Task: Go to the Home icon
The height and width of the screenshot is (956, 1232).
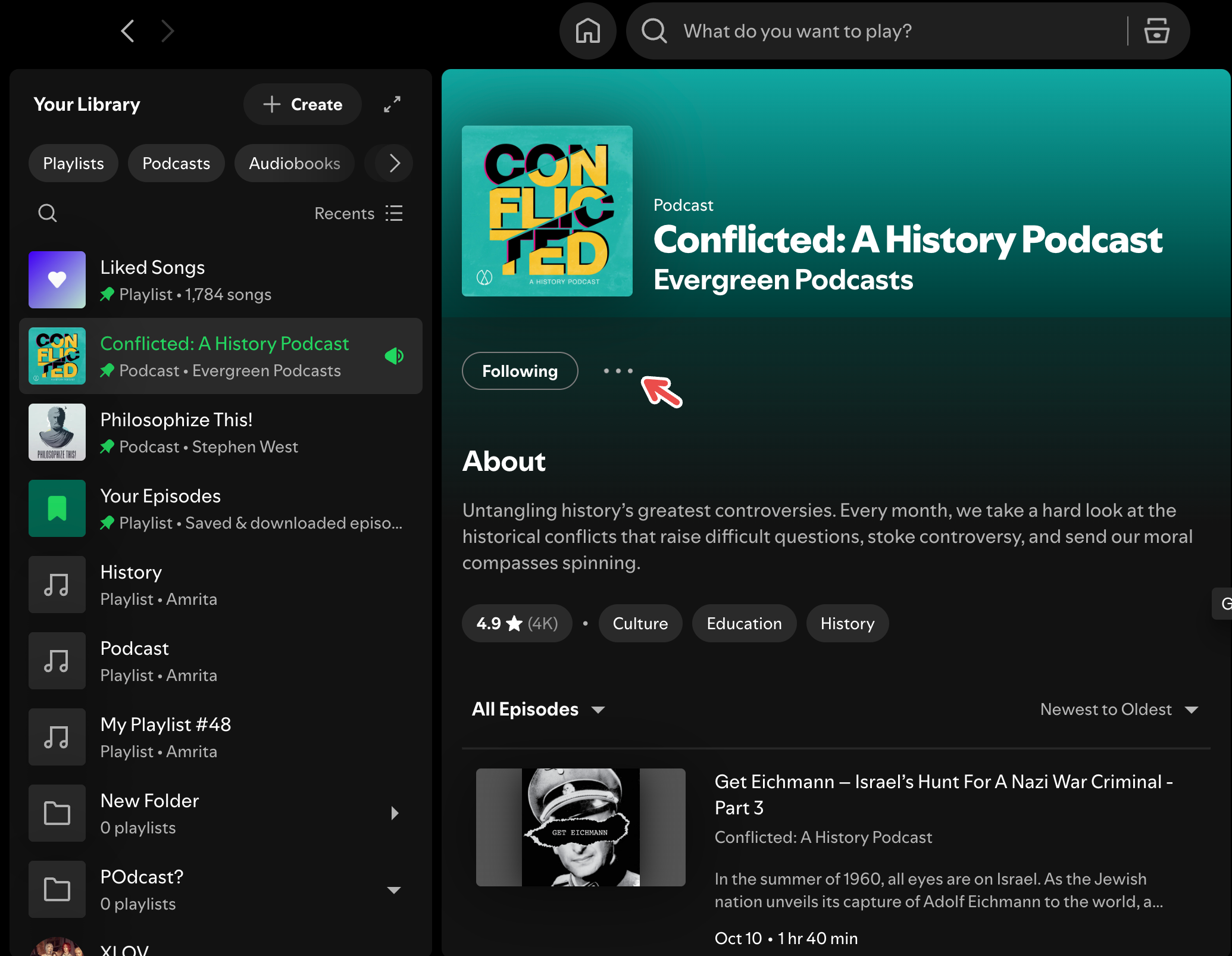Action: (x=587, y=31)
